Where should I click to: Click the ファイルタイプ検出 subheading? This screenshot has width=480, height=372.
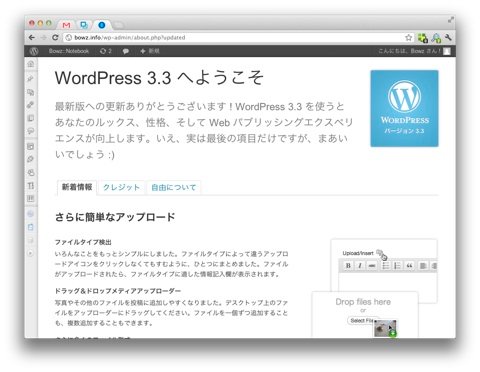coord(83,242)
